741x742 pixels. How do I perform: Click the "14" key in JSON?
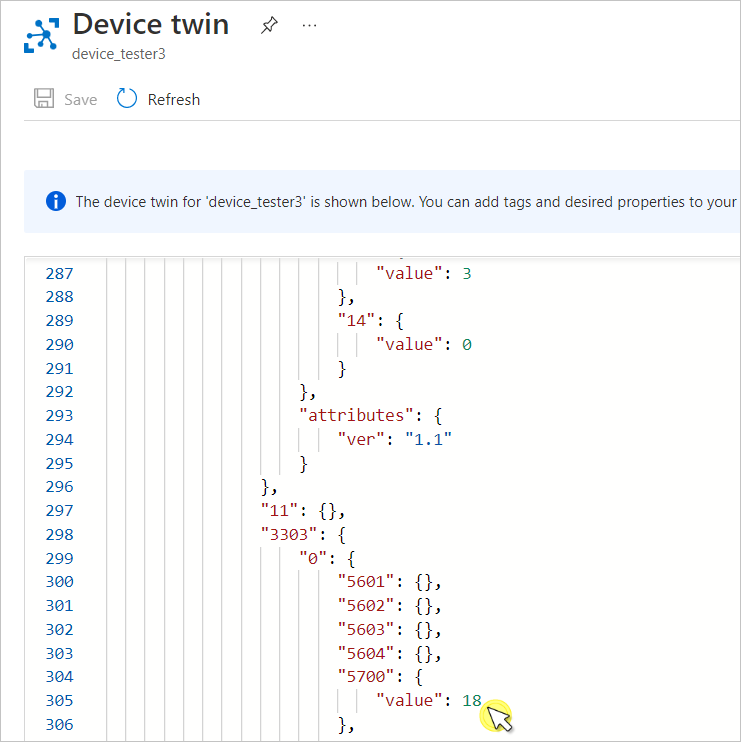(356, 321)
